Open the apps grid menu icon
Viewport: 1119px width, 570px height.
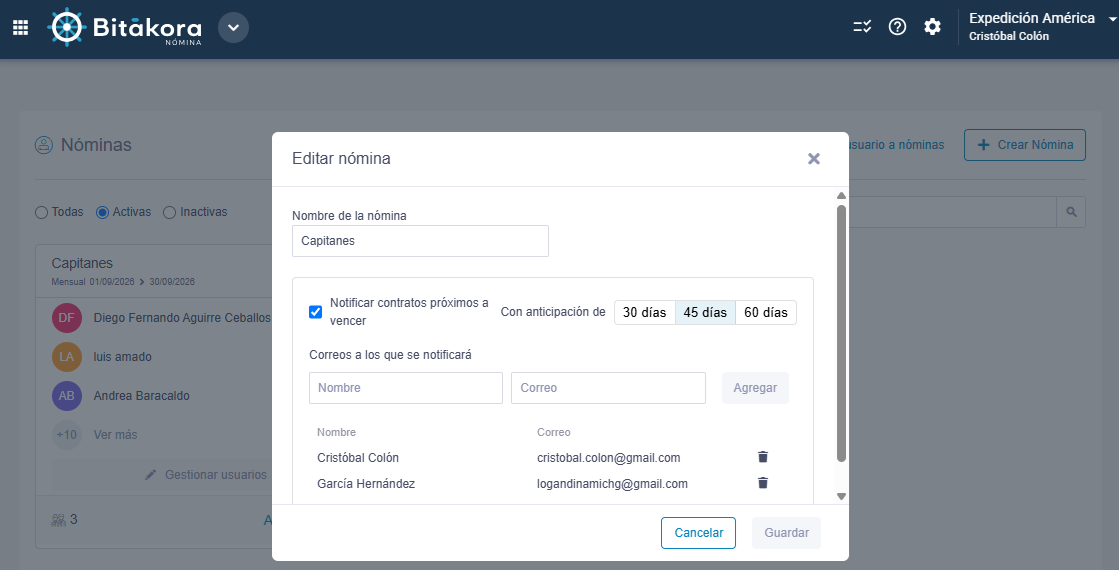[x=21, y=28]
